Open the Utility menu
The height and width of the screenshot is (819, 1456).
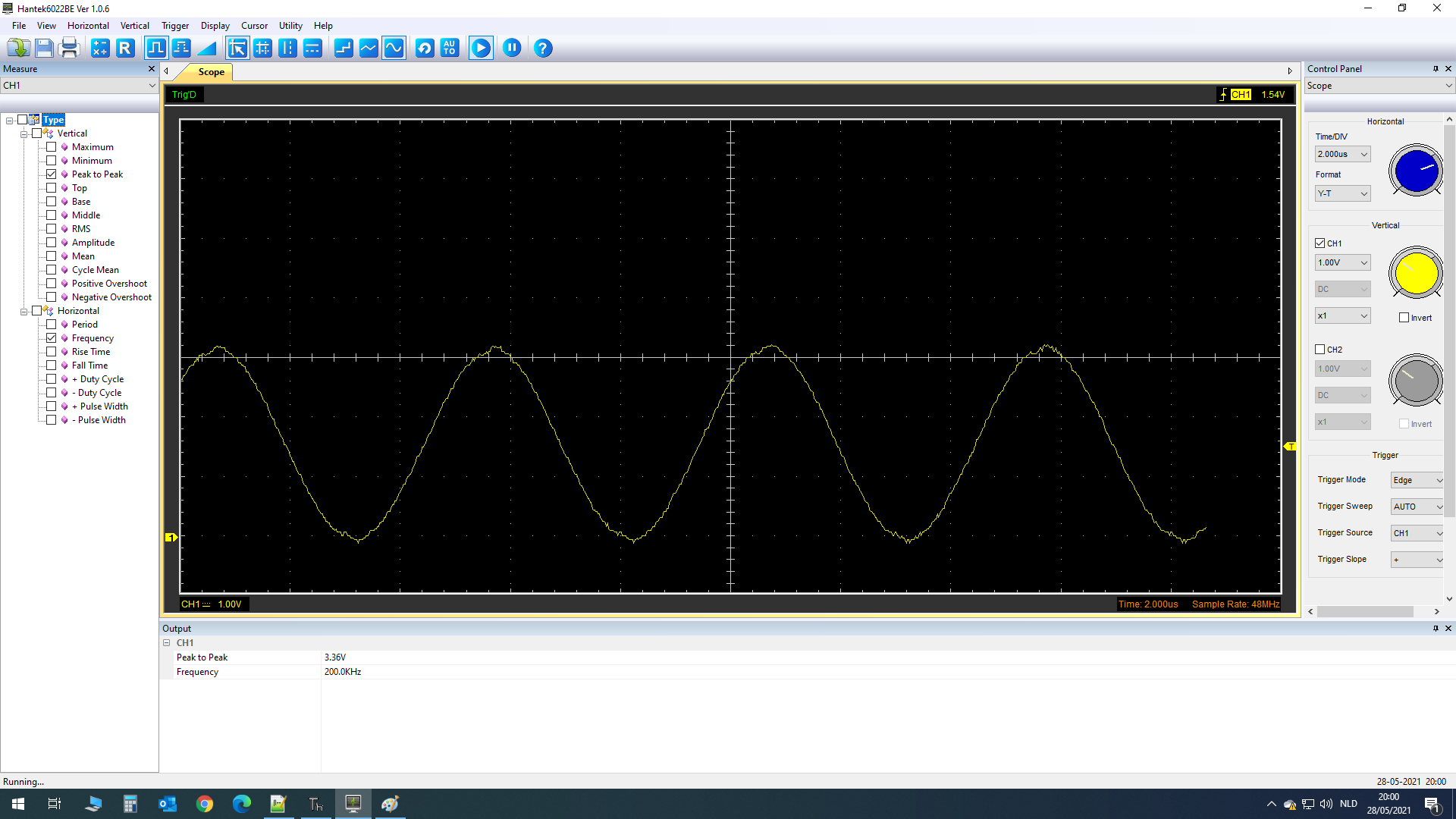290,25
